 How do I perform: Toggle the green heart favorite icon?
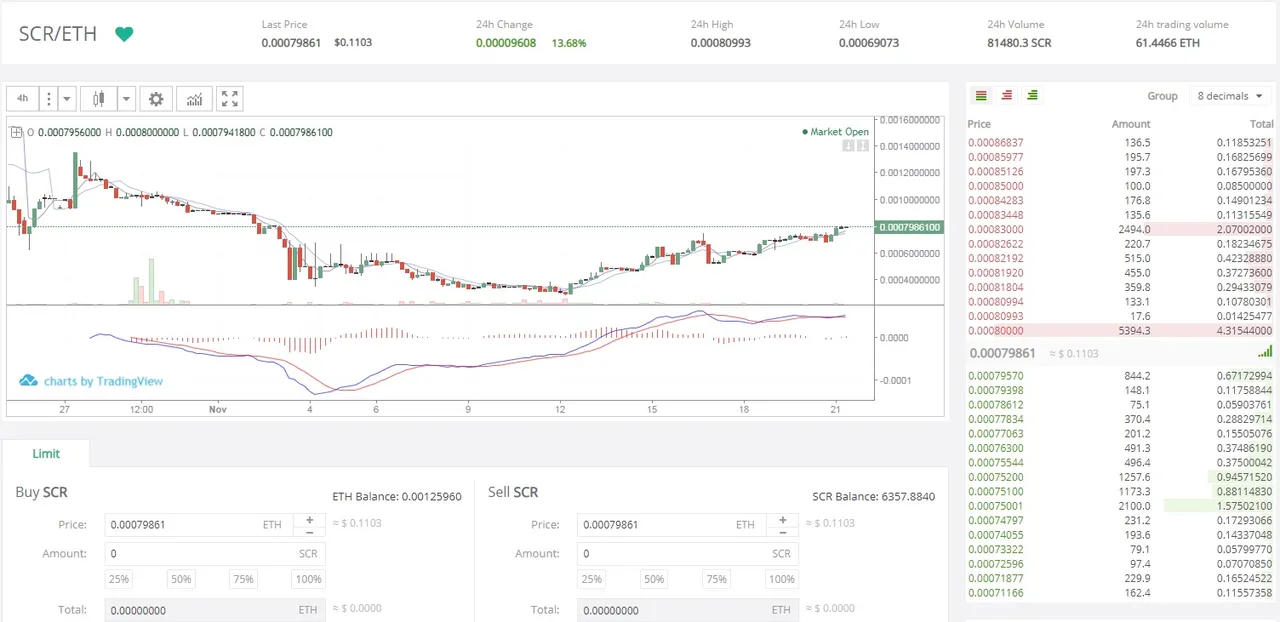[x=124, y=34]
